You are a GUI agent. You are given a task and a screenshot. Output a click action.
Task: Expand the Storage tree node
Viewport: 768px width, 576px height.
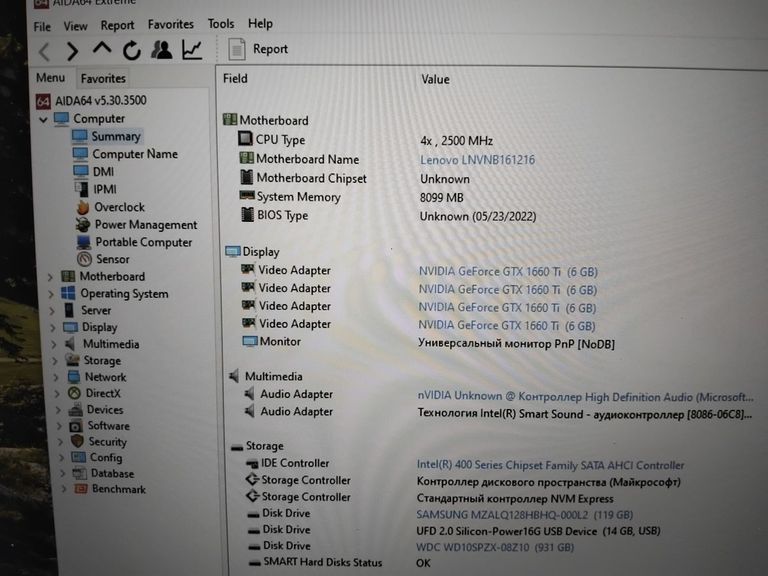[x=55, y=361]
